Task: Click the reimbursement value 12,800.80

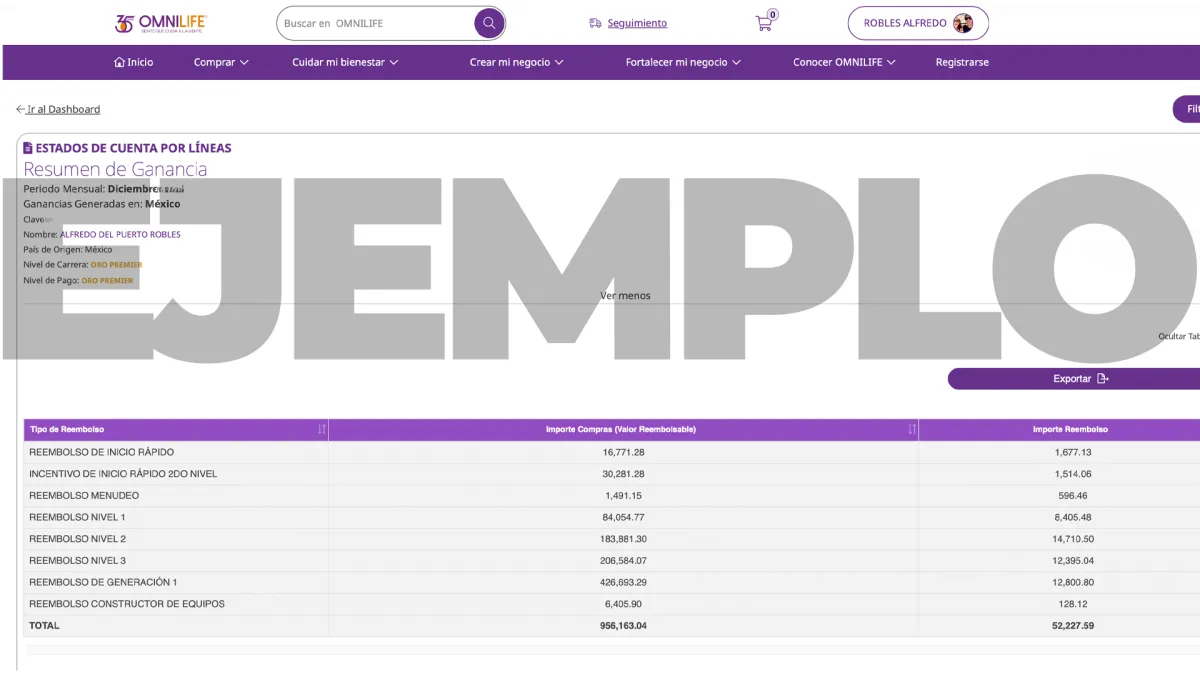Action: [x=1072, y=582]
